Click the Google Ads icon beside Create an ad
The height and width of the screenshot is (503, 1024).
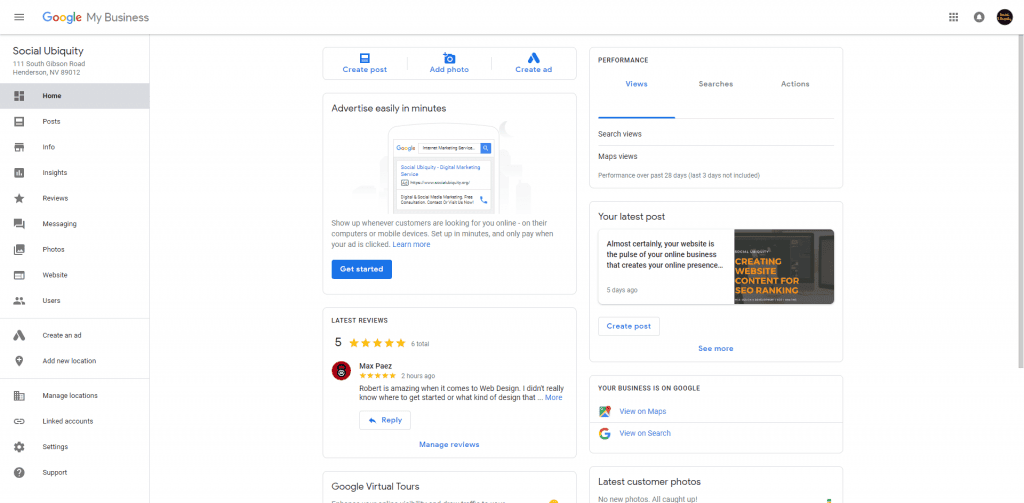(x=19, y=335)
